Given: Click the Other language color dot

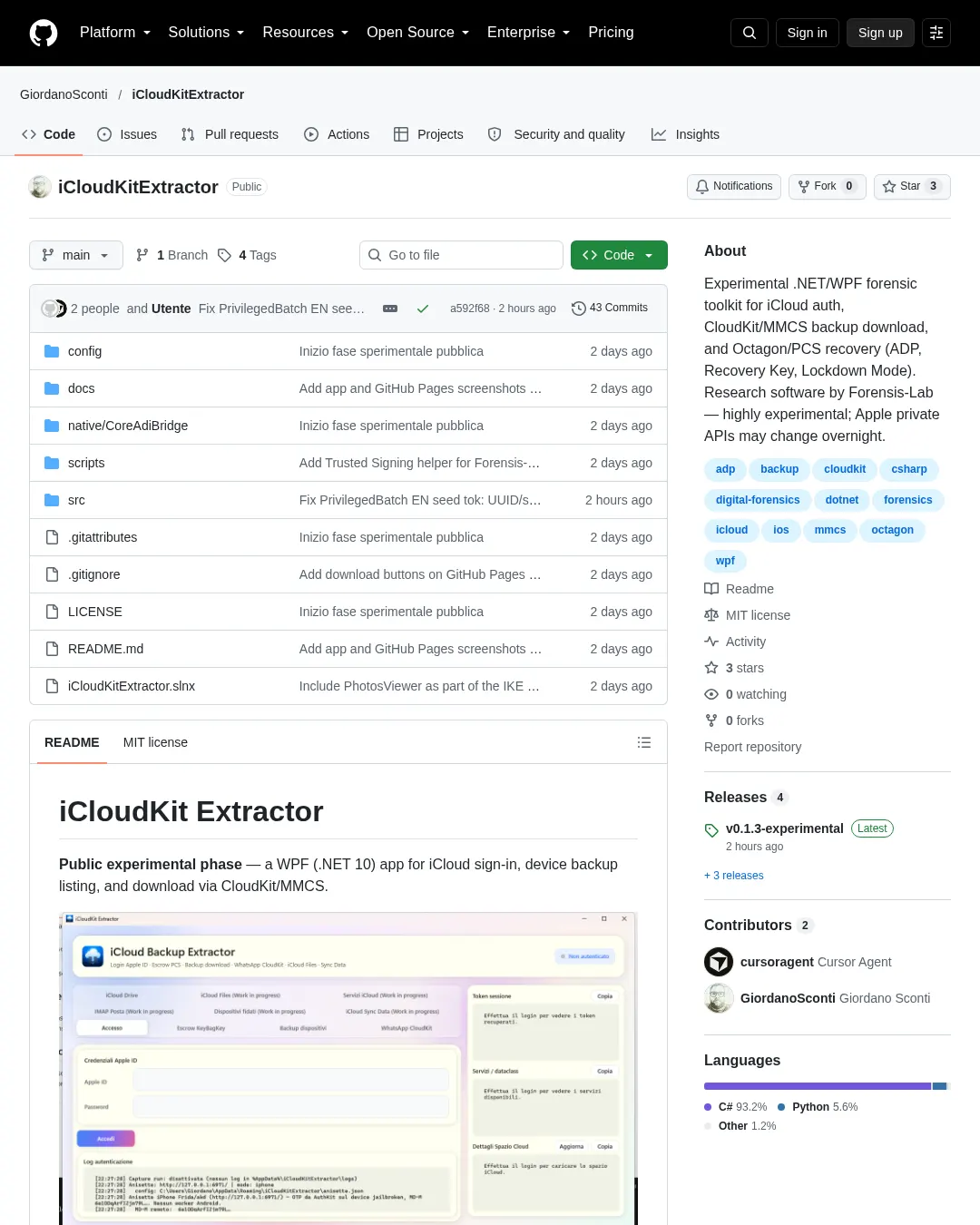Looking at the screenshot, I should (x=708, y=1126).
